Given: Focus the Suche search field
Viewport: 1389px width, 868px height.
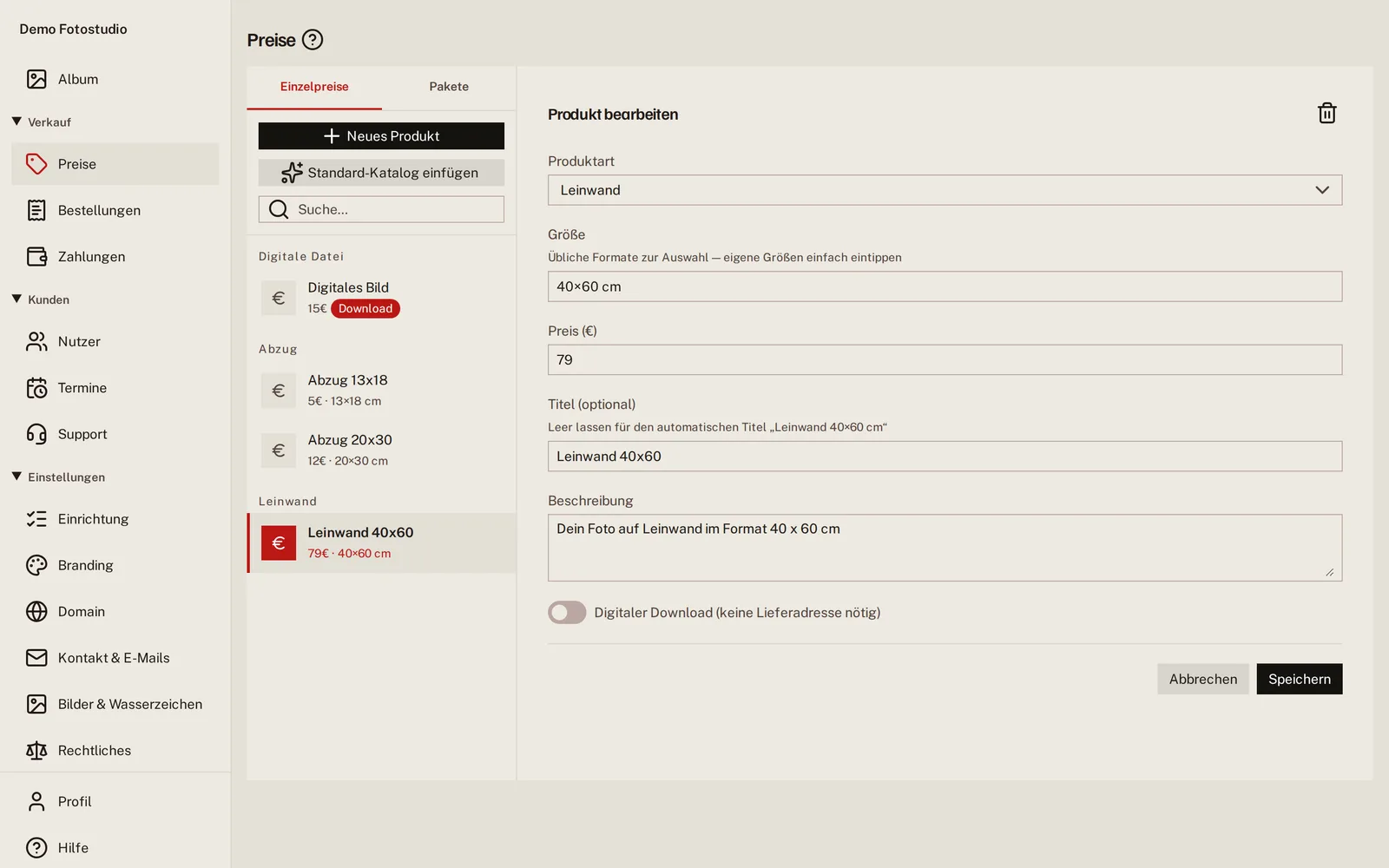Looking at the screenshot, I should [381, 209].
